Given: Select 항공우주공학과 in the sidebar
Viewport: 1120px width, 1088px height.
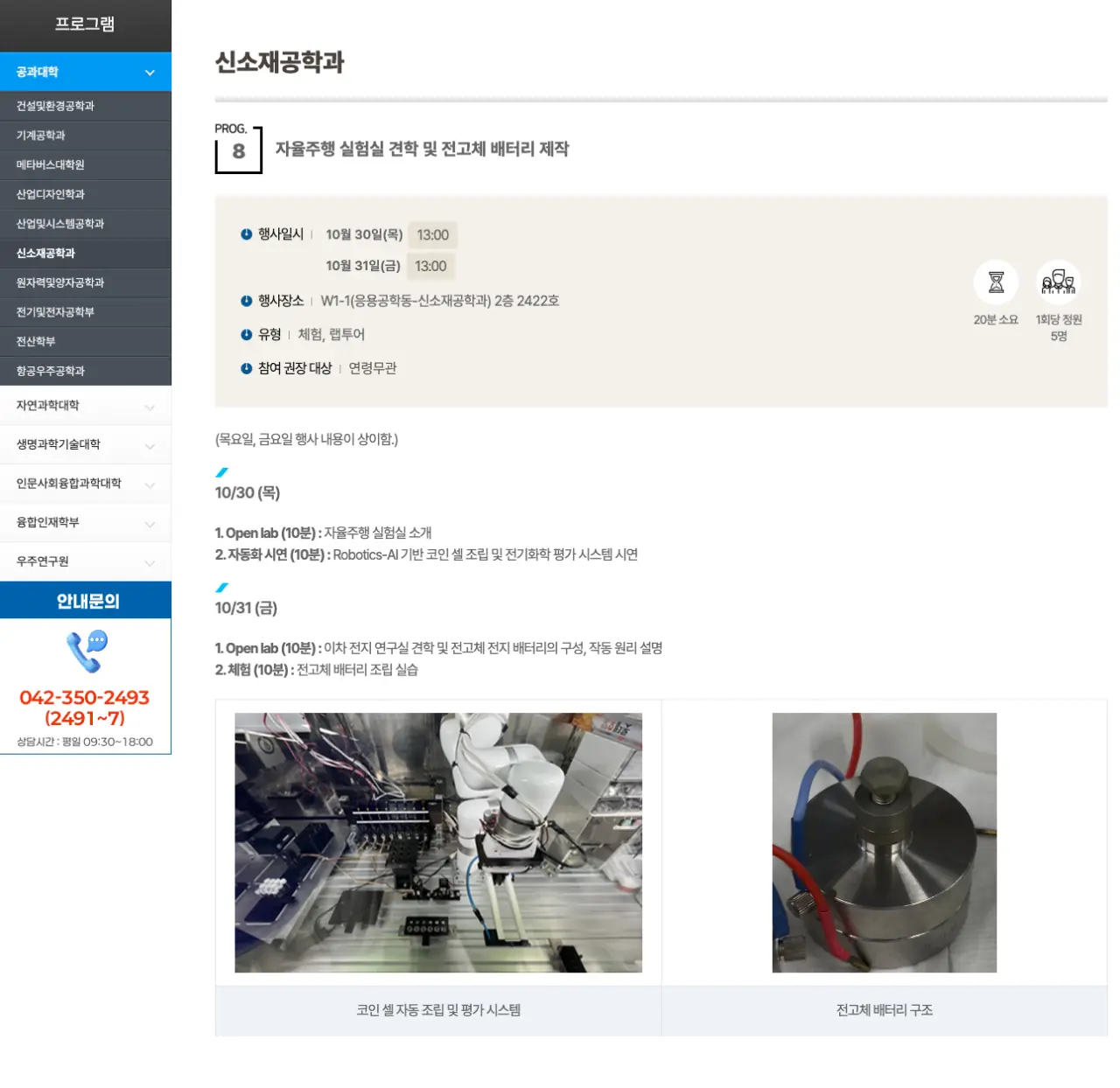Looking at the screenshot, I should [51, 371].
